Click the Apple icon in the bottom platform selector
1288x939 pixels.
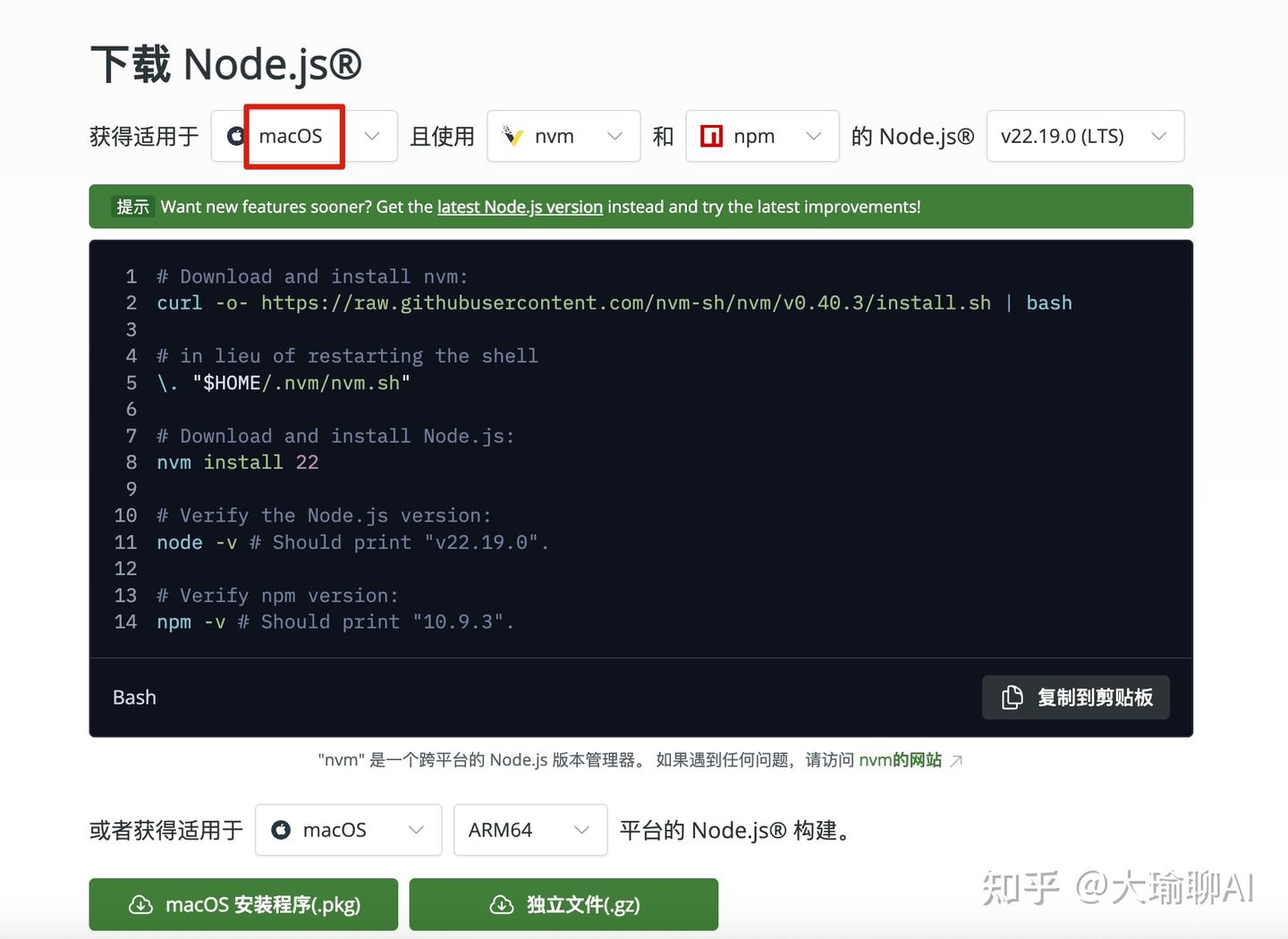281,830
